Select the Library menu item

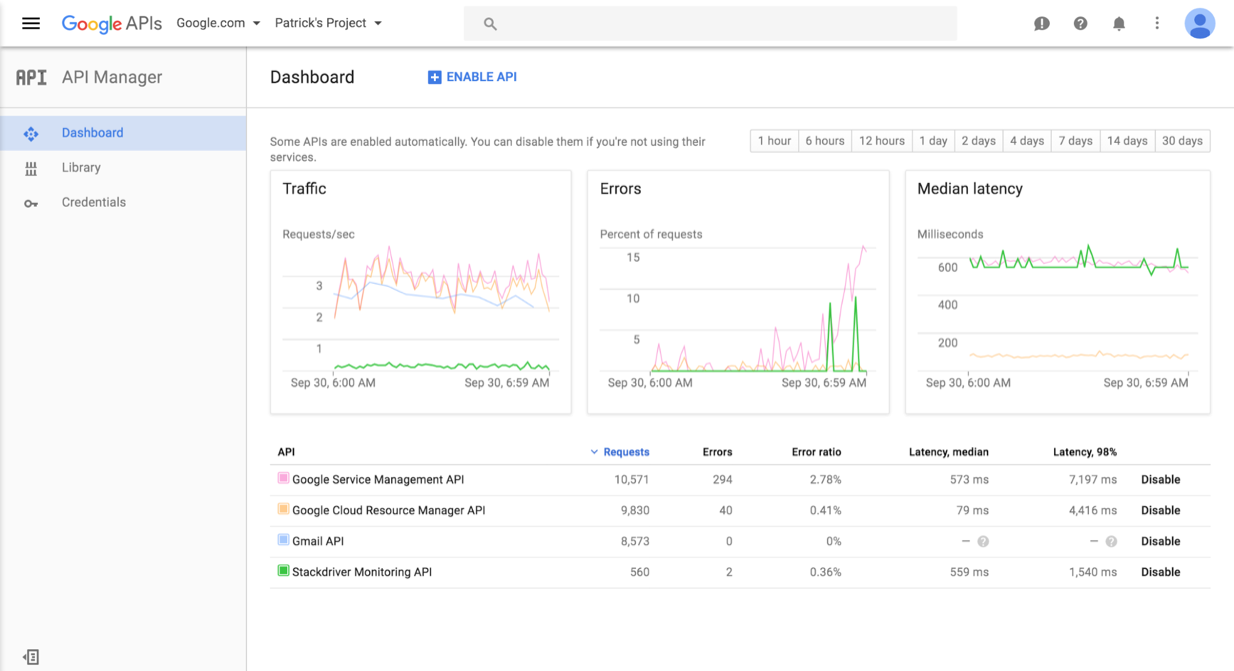(x=123, y=168)
